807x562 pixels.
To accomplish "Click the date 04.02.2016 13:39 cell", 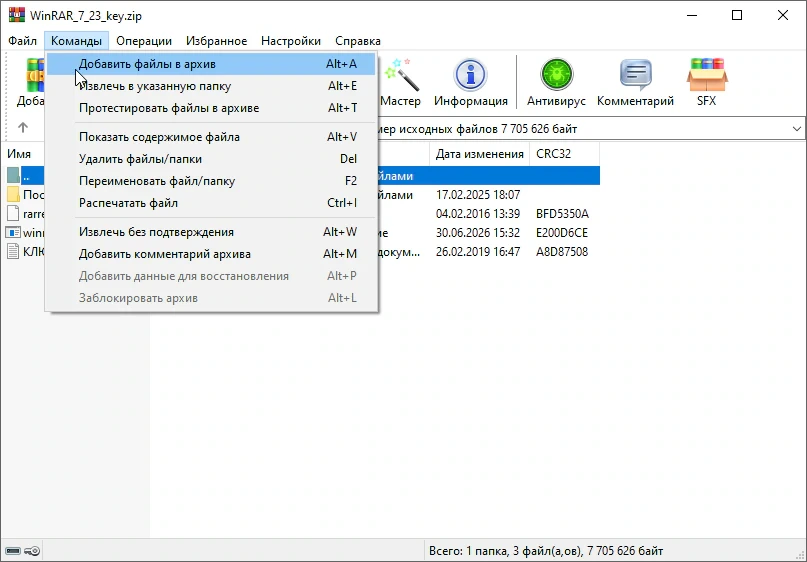I will coord(478,214).
